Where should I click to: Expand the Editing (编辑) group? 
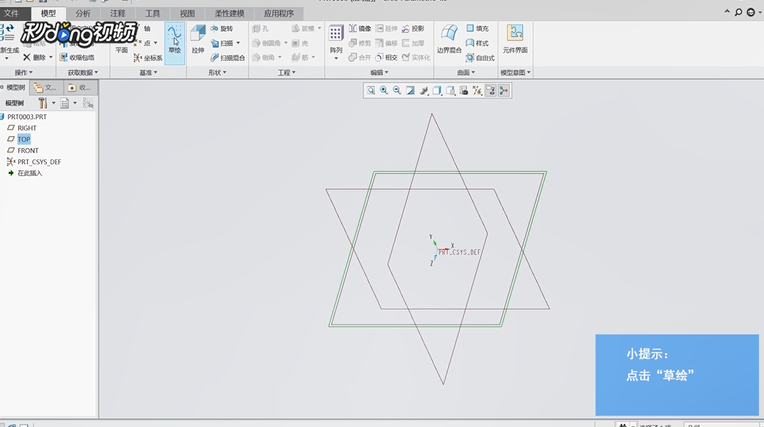[x=379, y=73]
